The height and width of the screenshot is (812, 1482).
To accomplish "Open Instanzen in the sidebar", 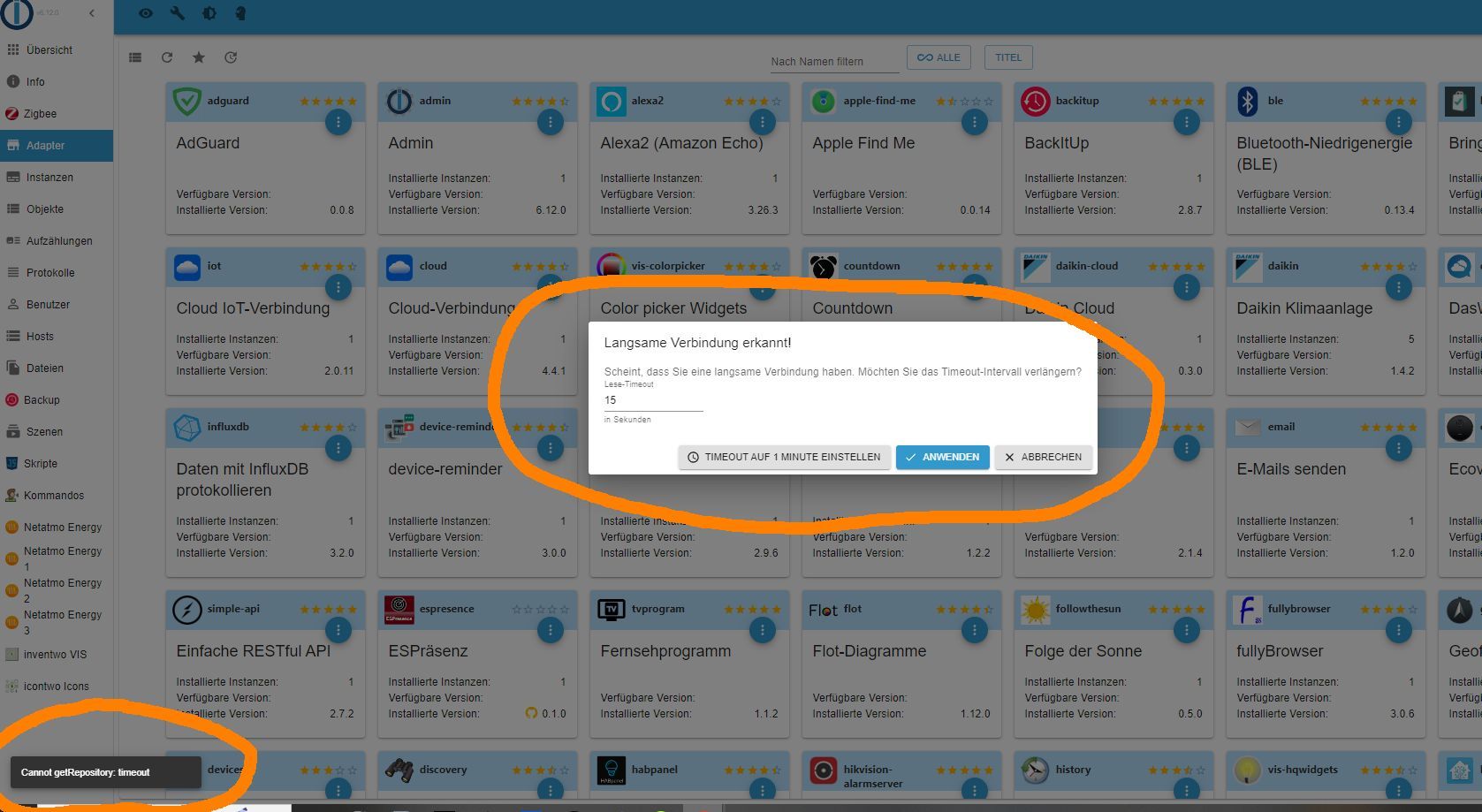I will (57, 178).
